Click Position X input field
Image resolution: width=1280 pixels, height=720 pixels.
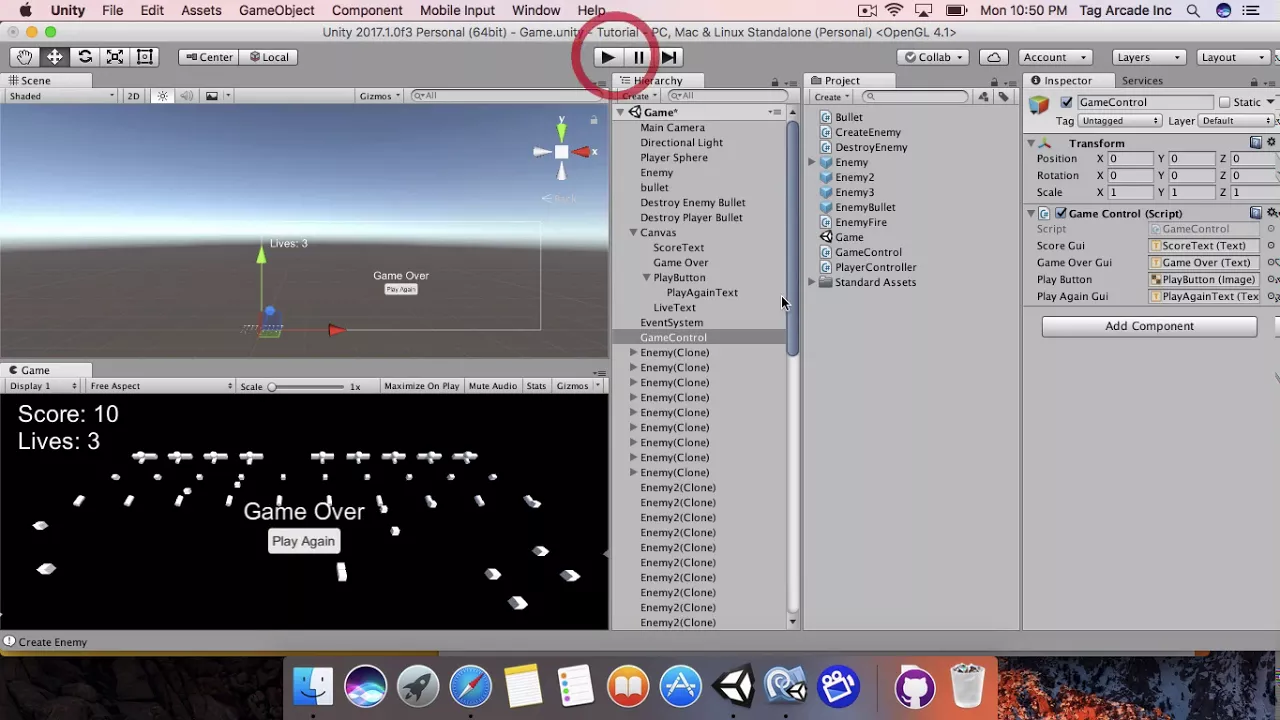(x=1129, y=159)
